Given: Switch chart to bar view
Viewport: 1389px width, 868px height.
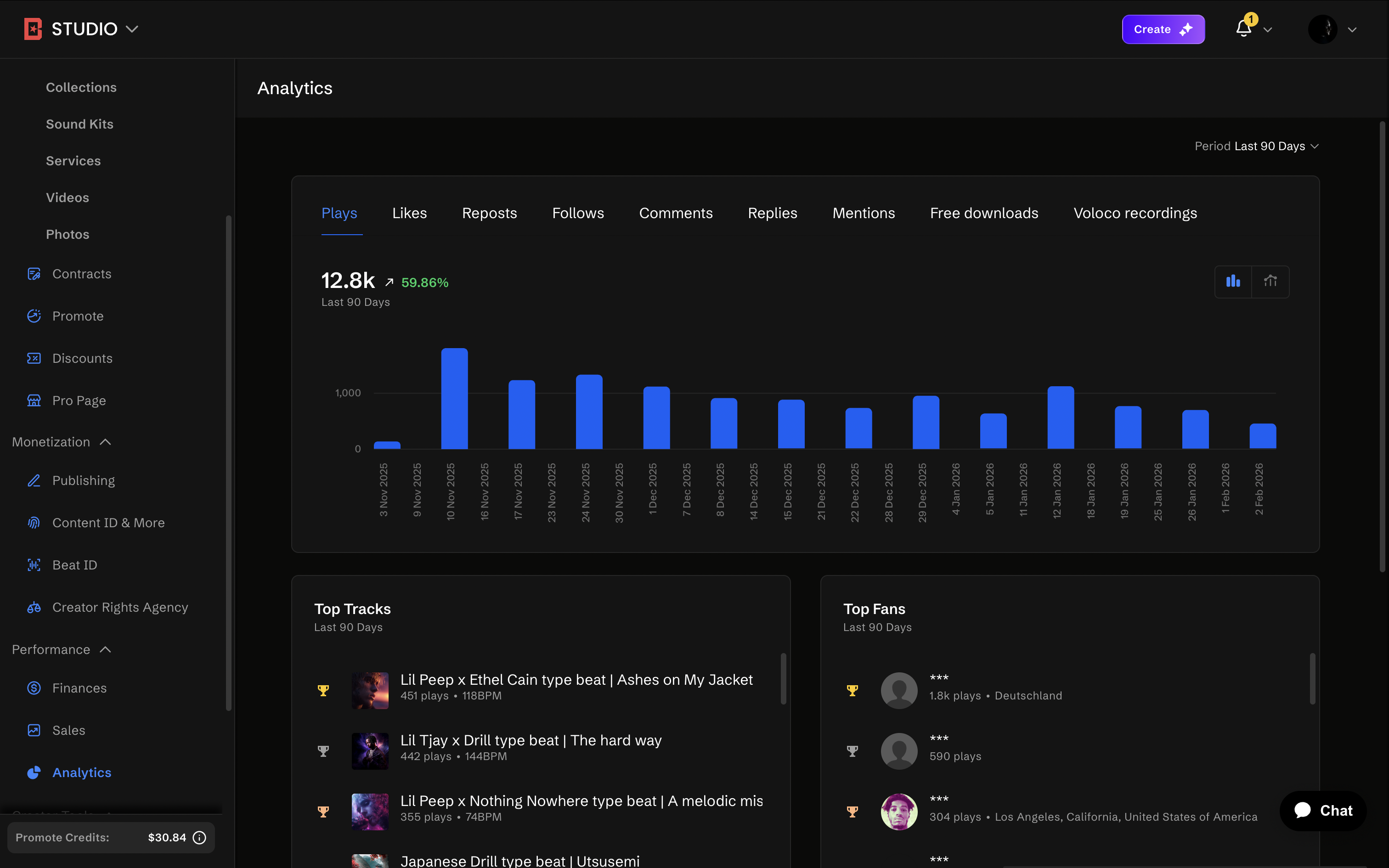Looking at the screenshot, I should (x=1233, y=281).
